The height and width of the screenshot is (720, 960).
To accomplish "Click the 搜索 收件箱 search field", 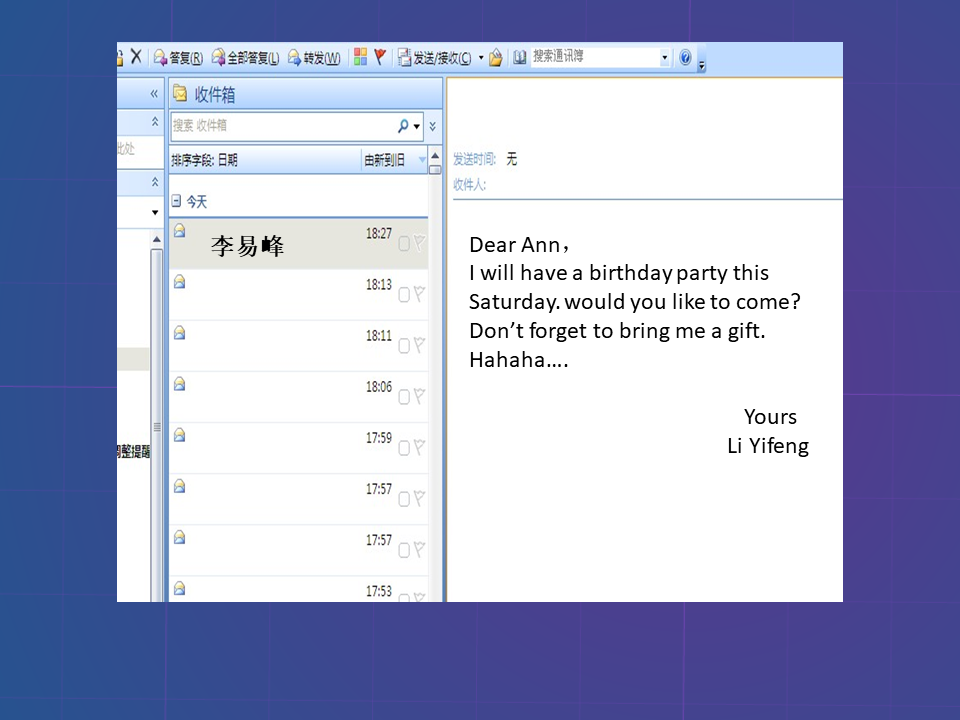I will pyautogui.click(x=280, y=126).
